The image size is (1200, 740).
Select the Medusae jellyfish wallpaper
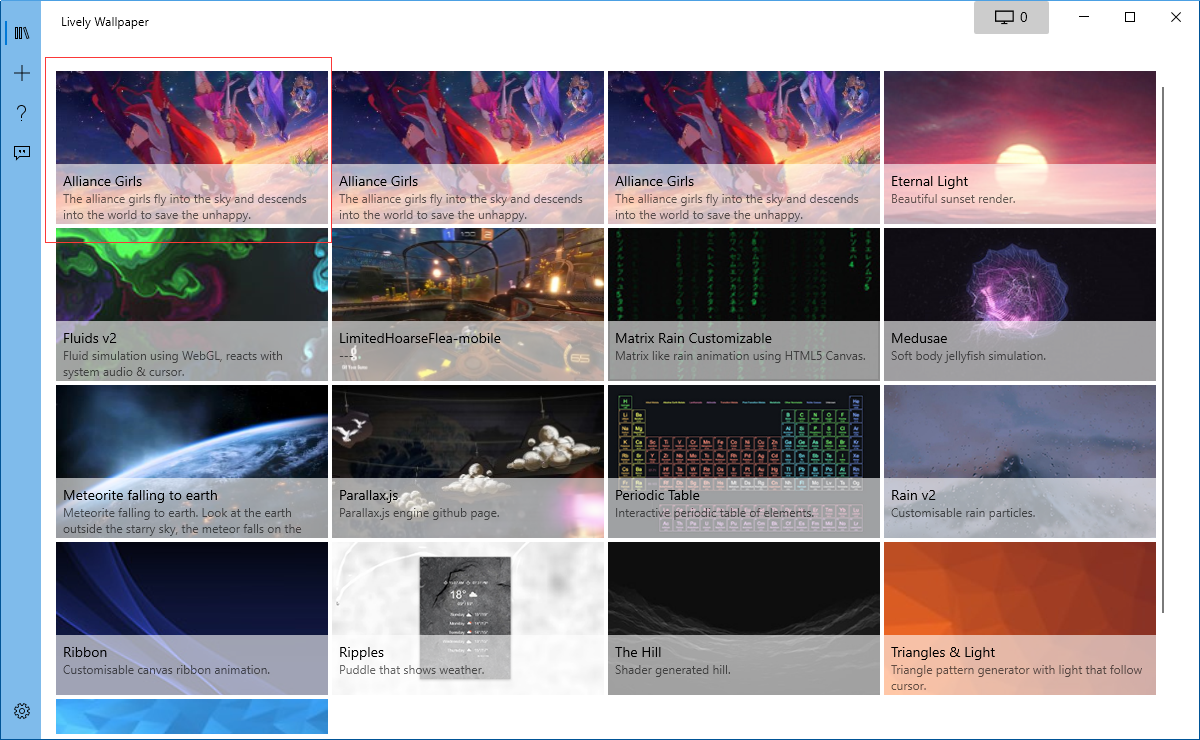pos(1020,304)
